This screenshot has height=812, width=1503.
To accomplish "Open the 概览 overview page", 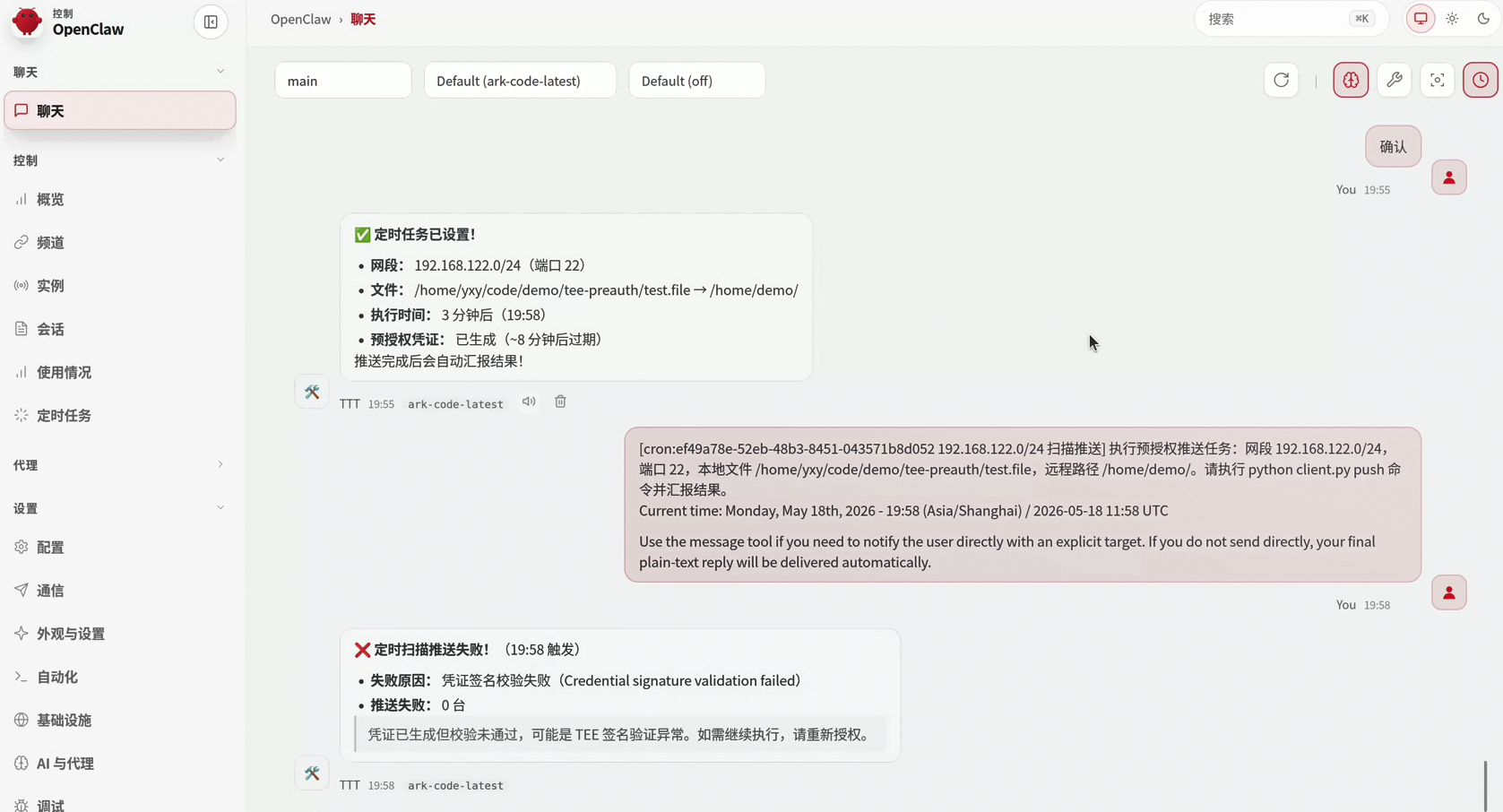I will [x=120, y=199].
